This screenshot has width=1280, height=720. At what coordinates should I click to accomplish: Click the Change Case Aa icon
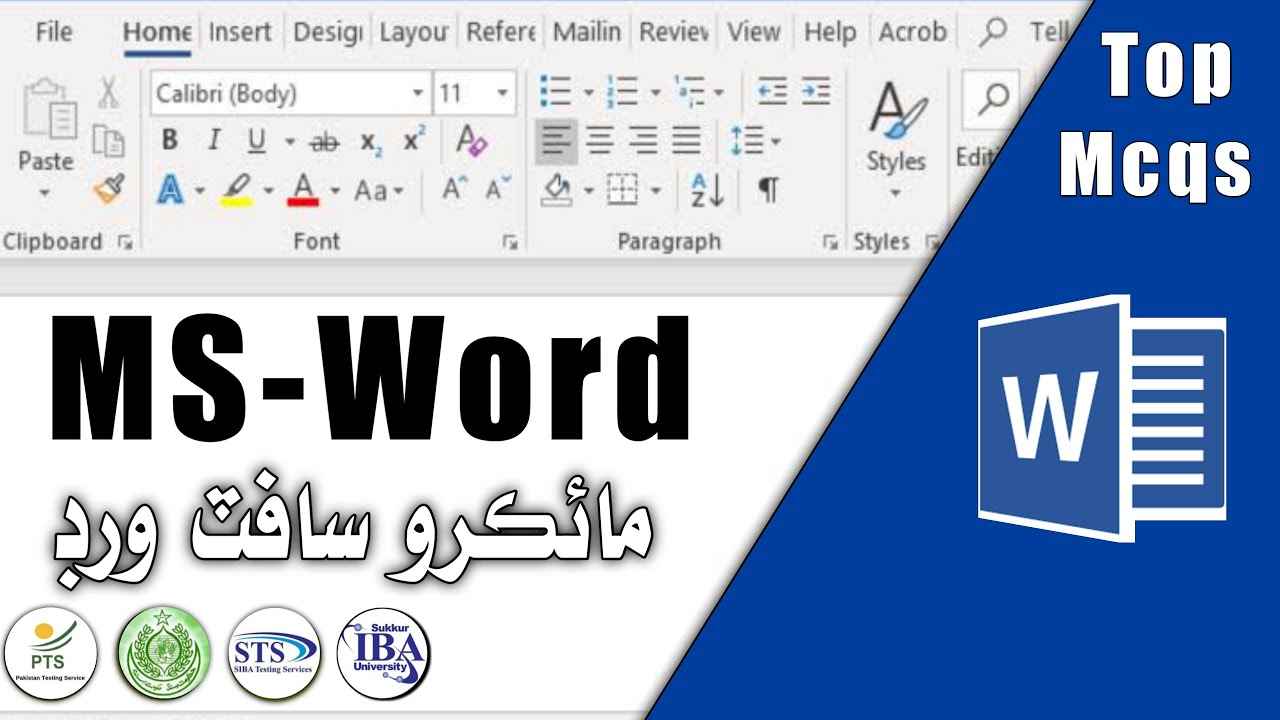(372, 190)
